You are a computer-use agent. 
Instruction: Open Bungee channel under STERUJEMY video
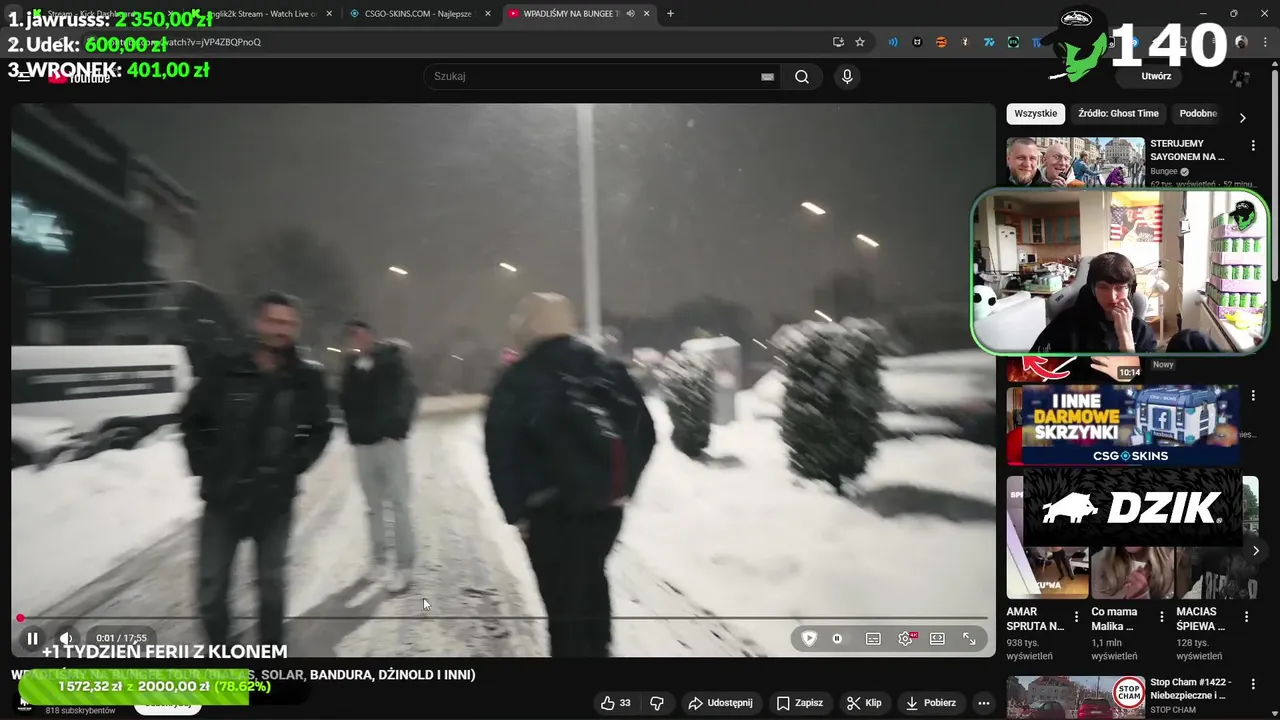point(1163,171)
